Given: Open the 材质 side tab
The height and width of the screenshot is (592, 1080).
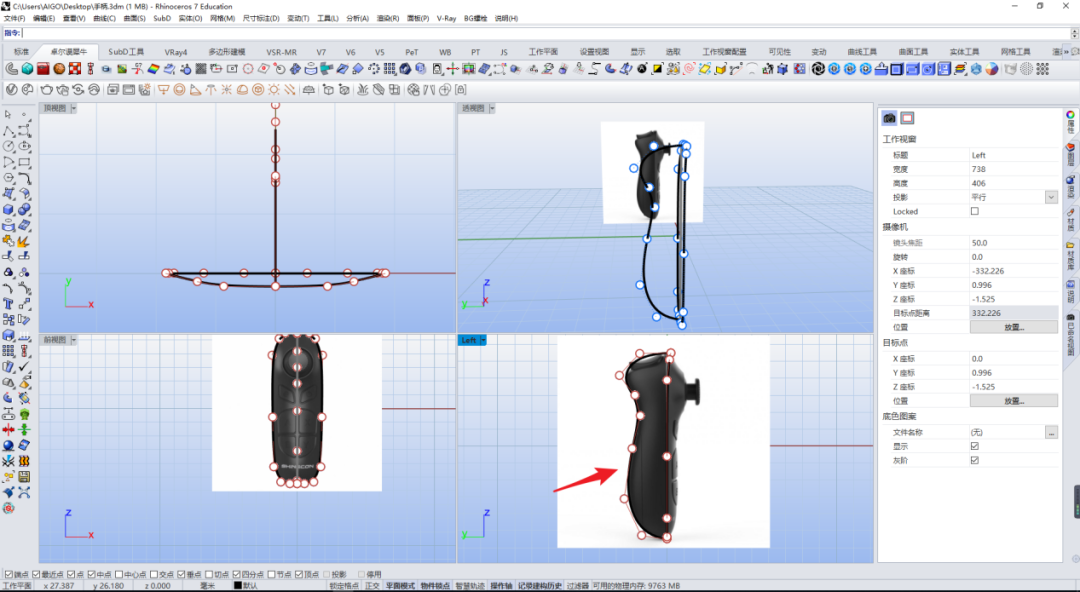Looking at the screenshot, I should click(1070, 220).
